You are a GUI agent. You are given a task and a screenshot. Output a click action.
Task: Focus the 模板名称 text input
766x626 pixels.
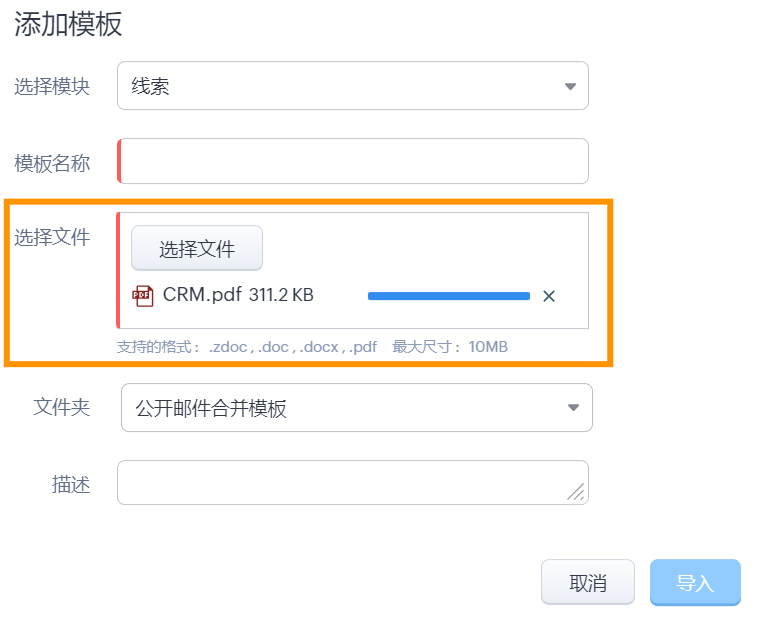[x=354, y=162]
